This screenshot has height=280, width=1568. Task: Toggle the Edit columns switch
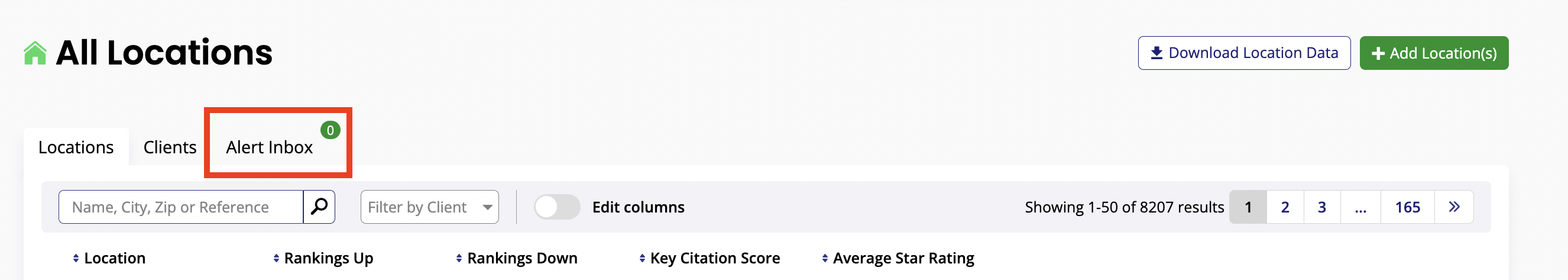[x=556, y=207]
